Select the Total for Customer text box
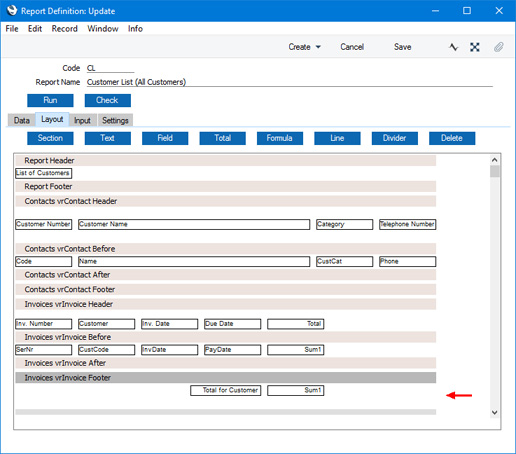The width and height of the screenshot is (516, 454). pos(226,390)
